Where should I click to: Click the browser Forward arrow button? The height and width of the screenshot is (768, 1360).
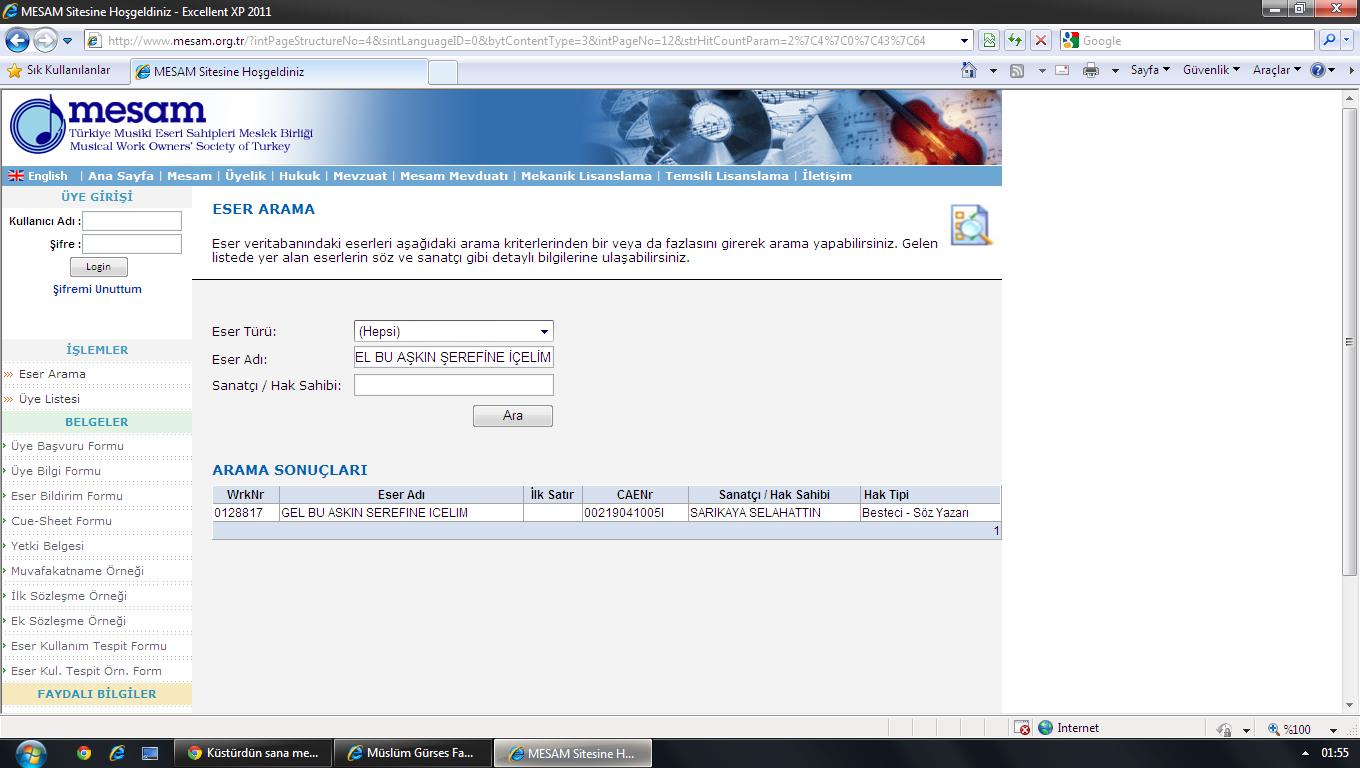pyautogui.click(x=45, y=40)
